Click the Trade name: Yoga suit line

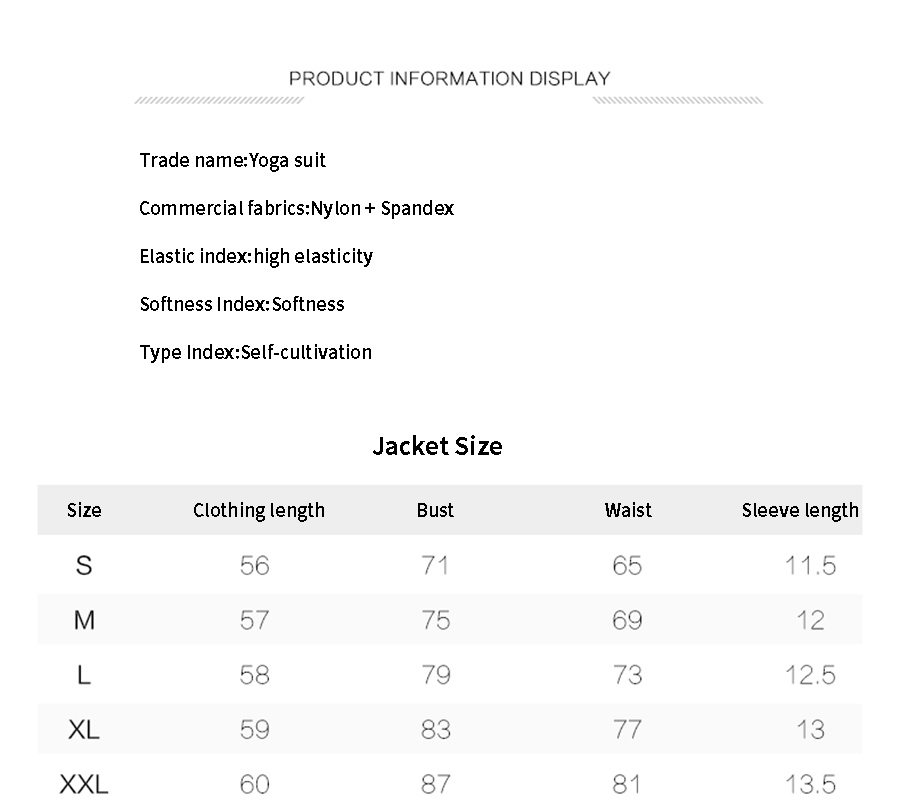(233, 160)
